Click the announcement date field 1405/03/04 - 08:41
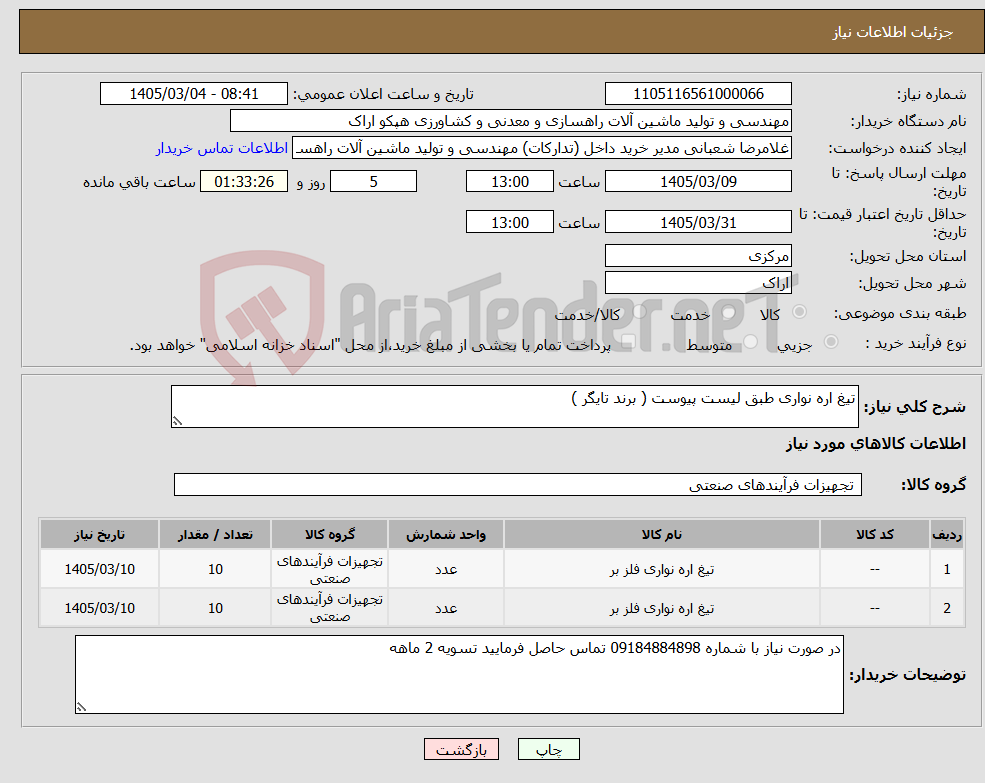The height and width of the screenshot is (783, 985). 193,94
